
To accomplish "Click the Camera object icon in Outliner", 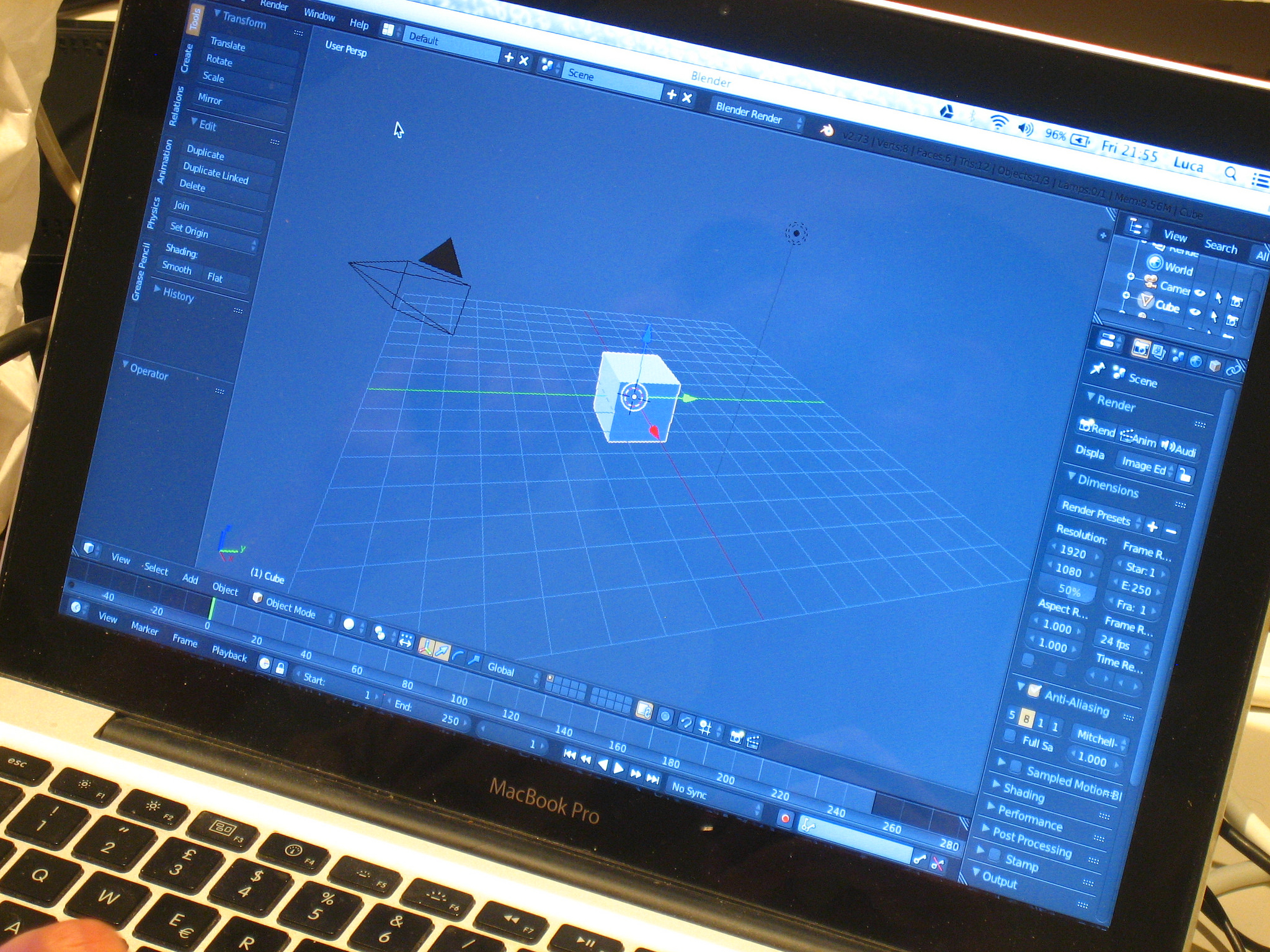I will 1151,283.
